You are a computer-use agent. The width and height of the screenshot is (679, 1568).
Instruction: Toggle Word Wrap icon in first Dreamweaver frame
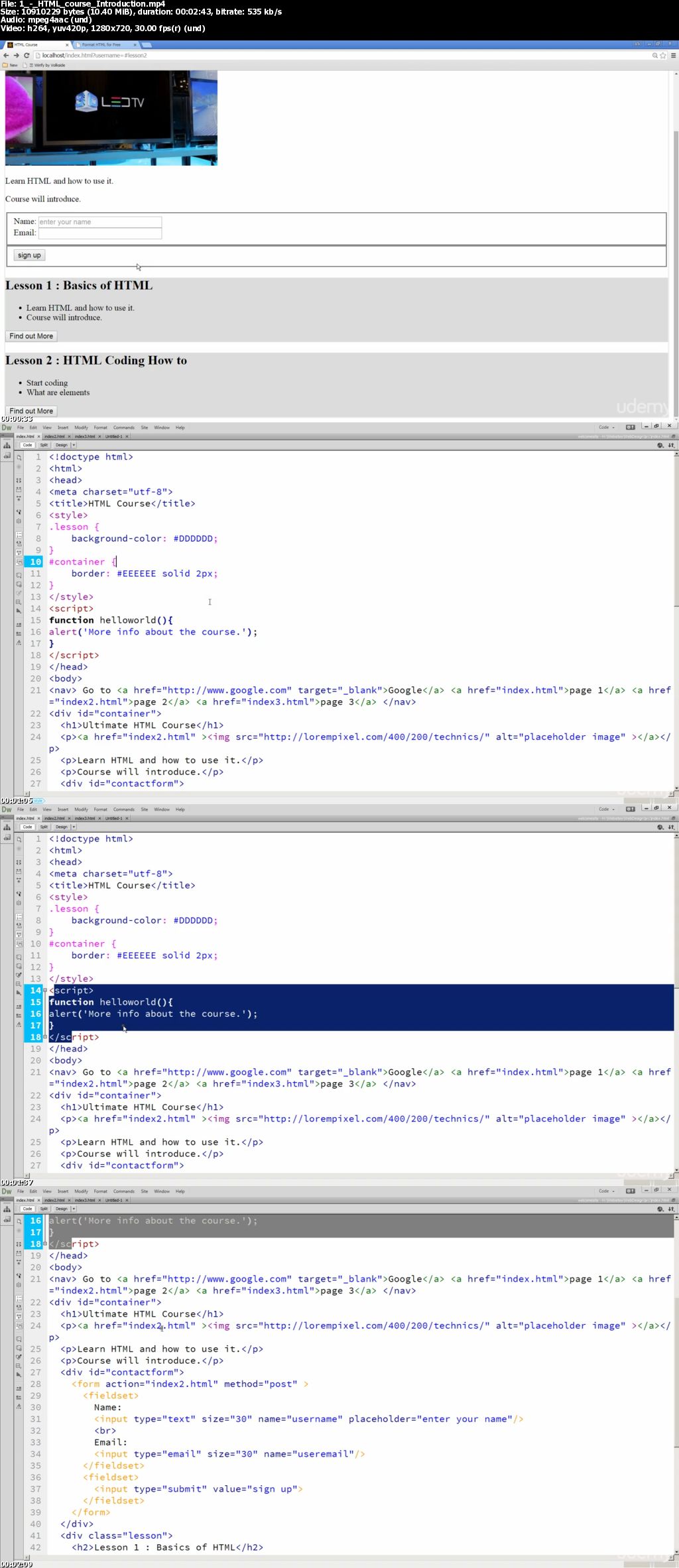(19, 552)
